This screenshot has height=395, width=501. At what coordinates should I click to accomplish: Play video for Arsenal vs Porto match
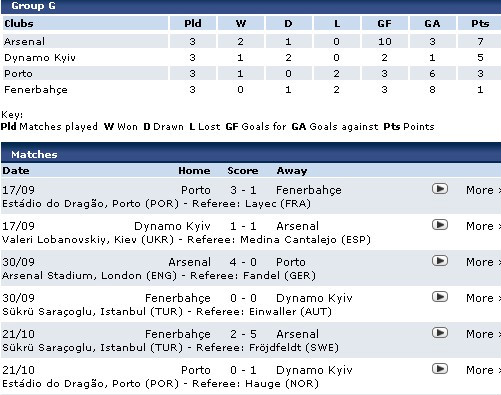[440, 261]
